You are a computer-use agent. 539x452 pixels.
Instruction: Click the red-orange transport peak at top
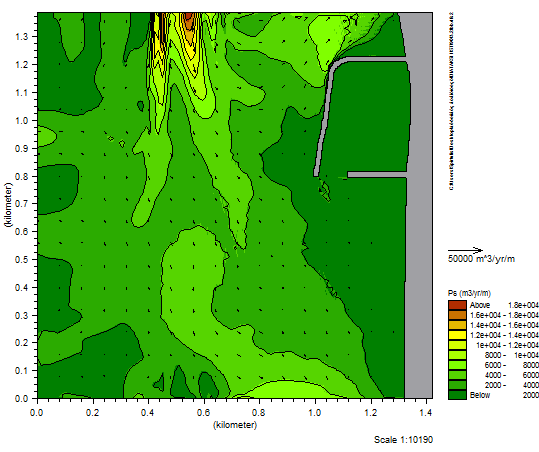pyautogui.click(x=188, y=21)
